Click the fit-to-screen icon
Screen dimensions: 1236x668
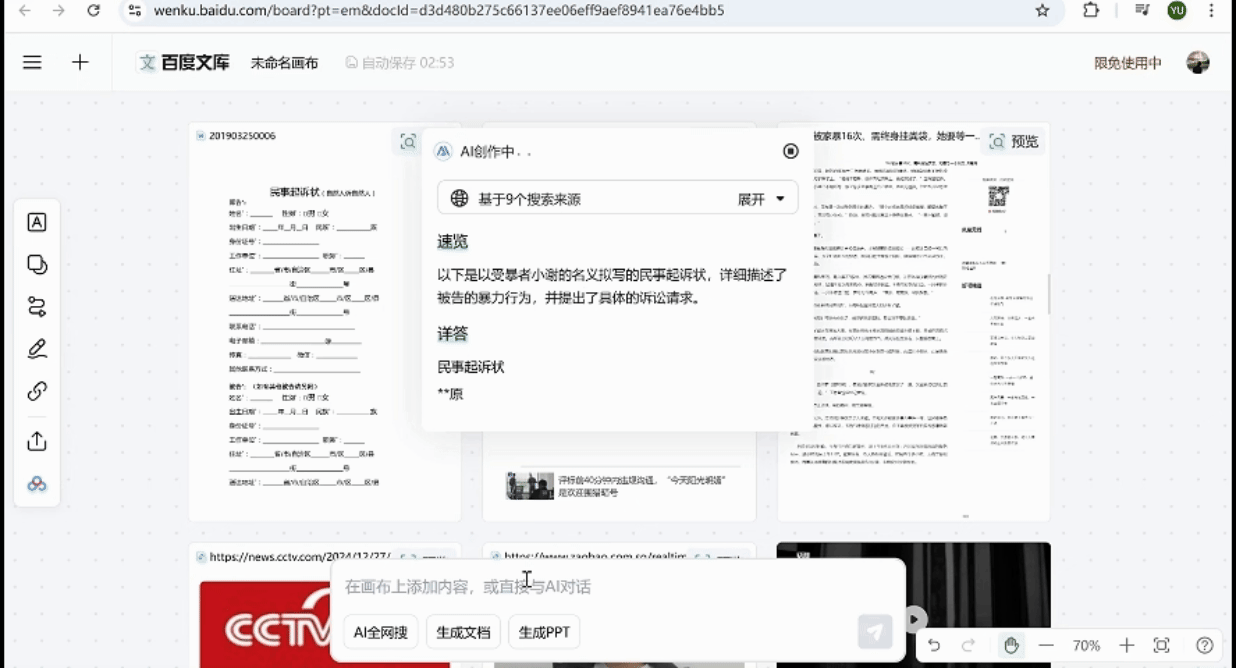click(1161, 645)
